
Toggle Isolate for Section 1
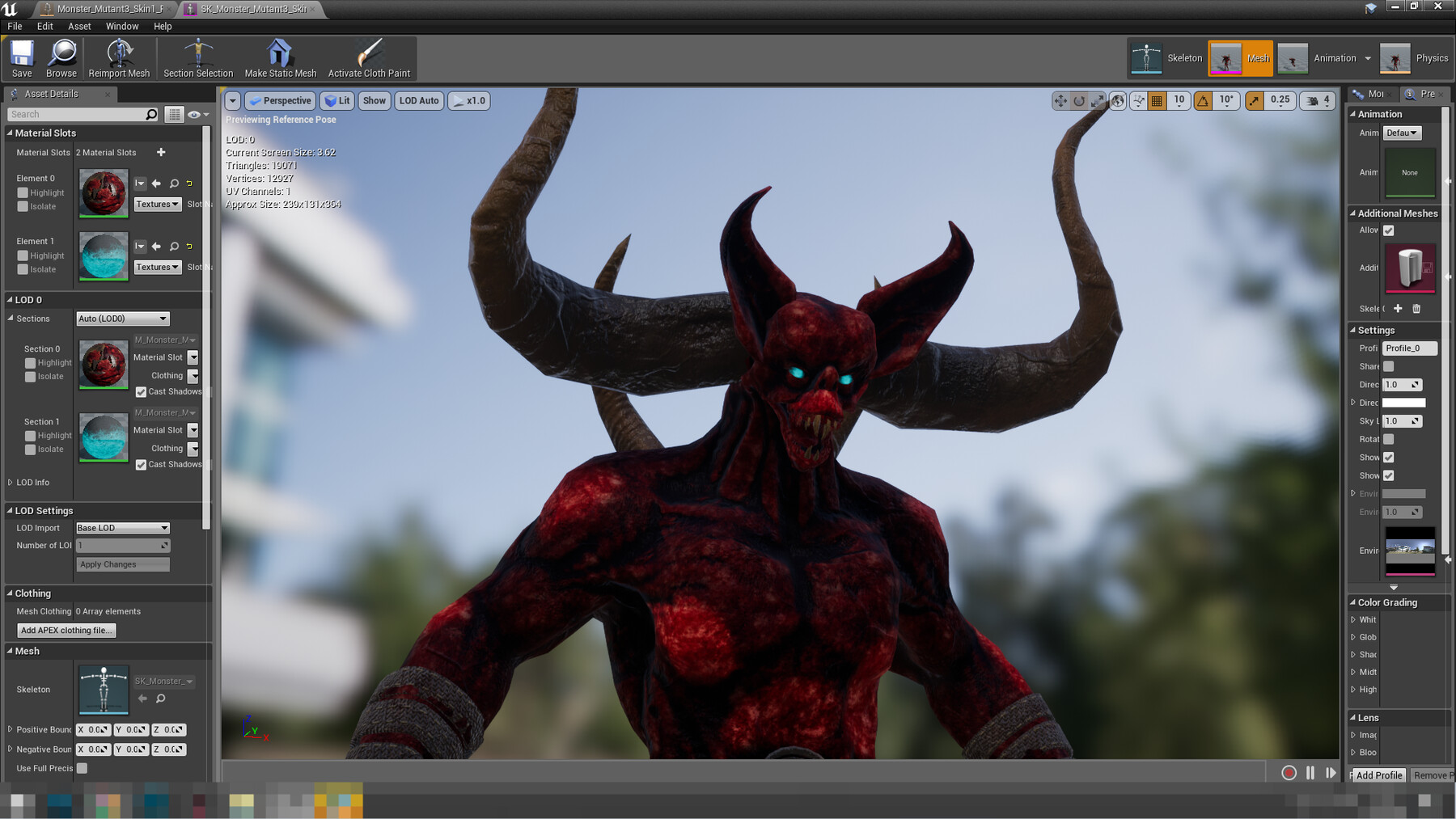[x=30, y=449]
